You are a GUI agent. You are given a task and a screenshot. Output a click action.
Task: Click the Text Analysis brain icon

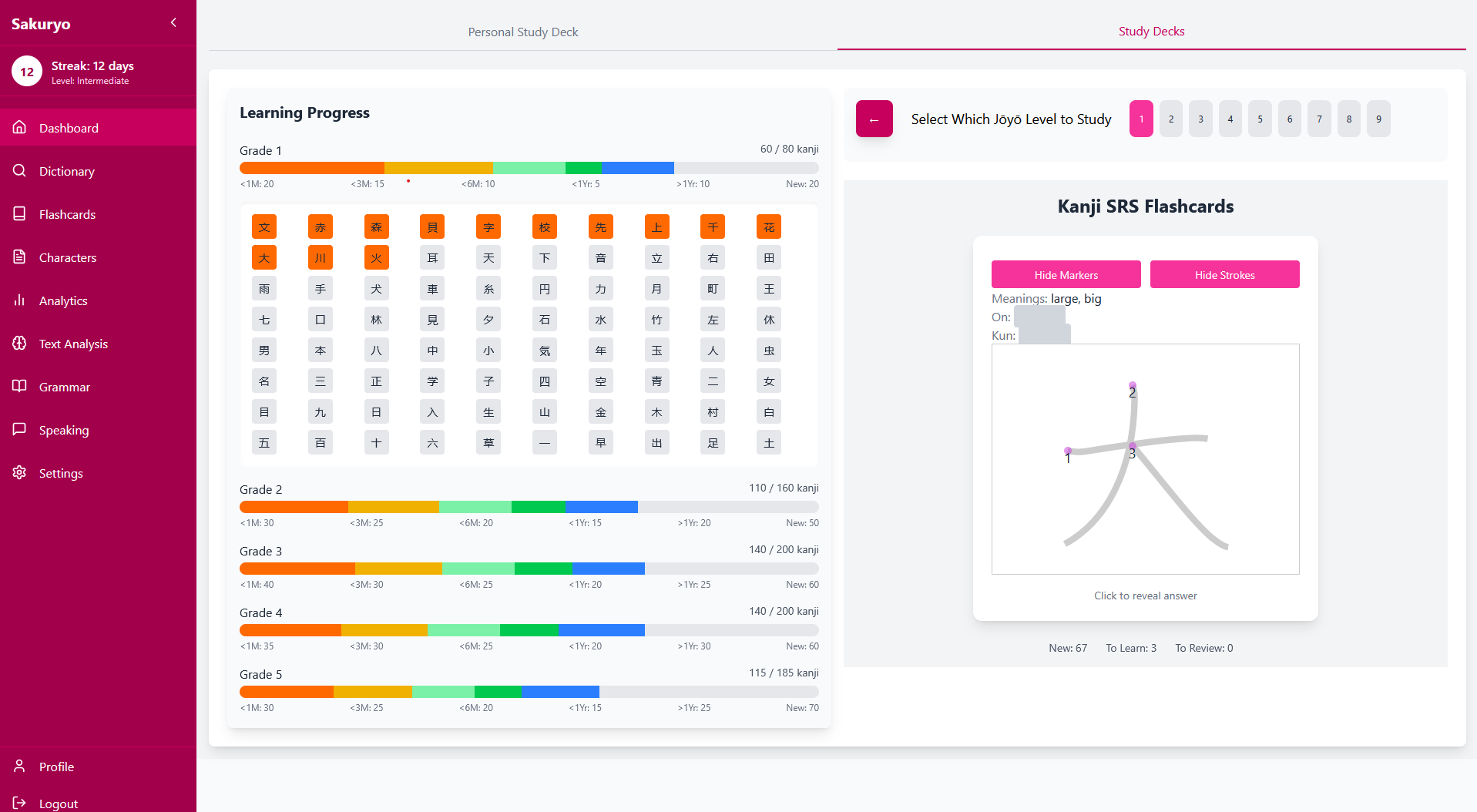click(x=20, y=344)
